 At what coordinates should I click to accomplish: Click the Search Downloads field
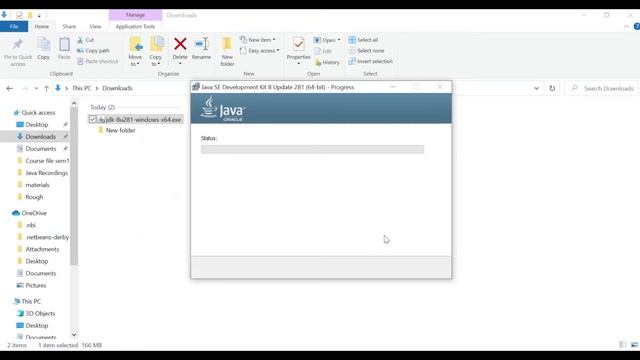pyautogui.click(x=601, y=88)
